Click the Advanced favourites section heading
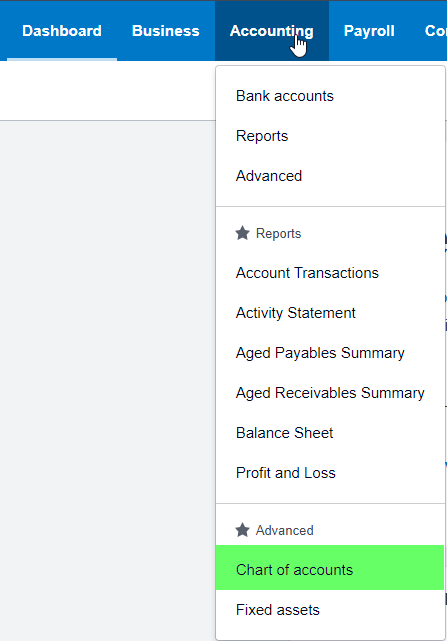Screen dimensions: 447x641 (285, 530)
